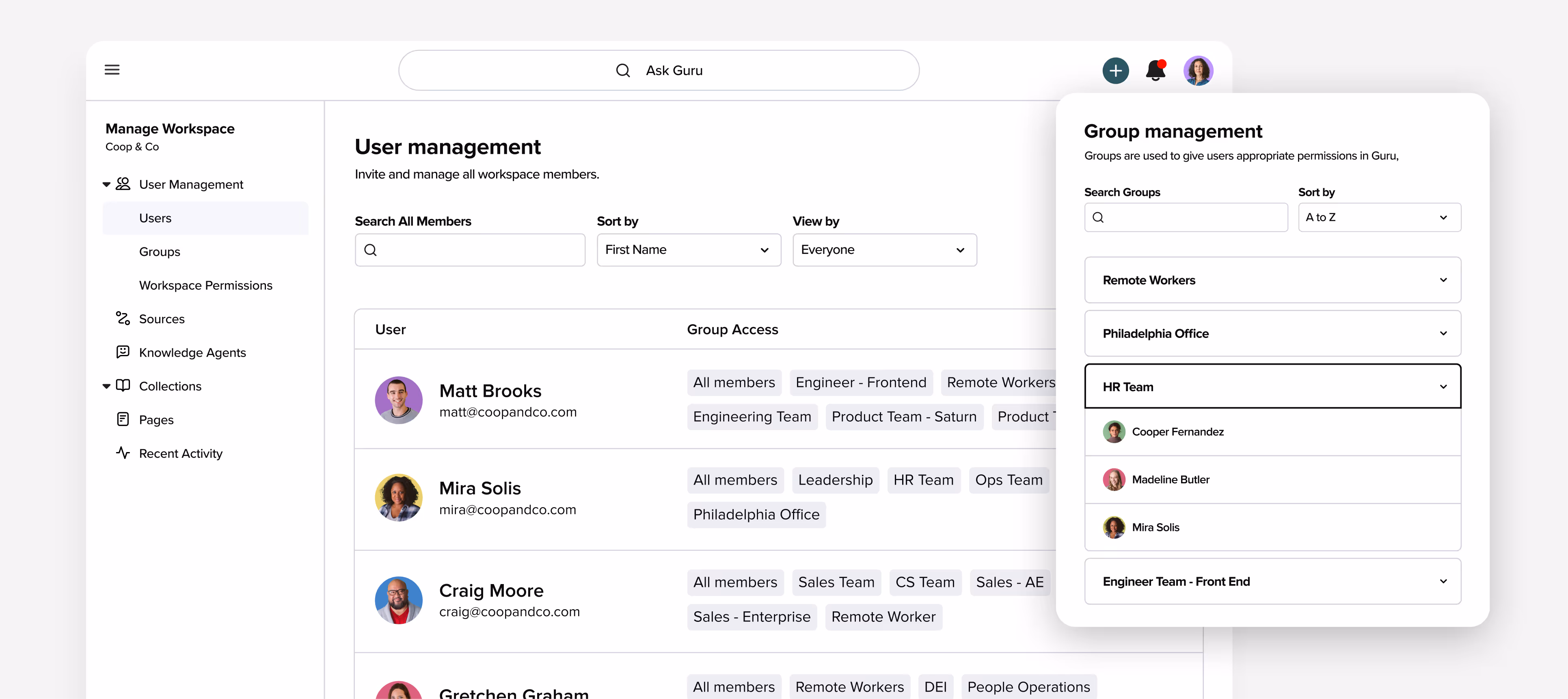Select Workspace Permissions in the sidebar
The width and height of the screenshot is (1568, 699).
point(205,285)
